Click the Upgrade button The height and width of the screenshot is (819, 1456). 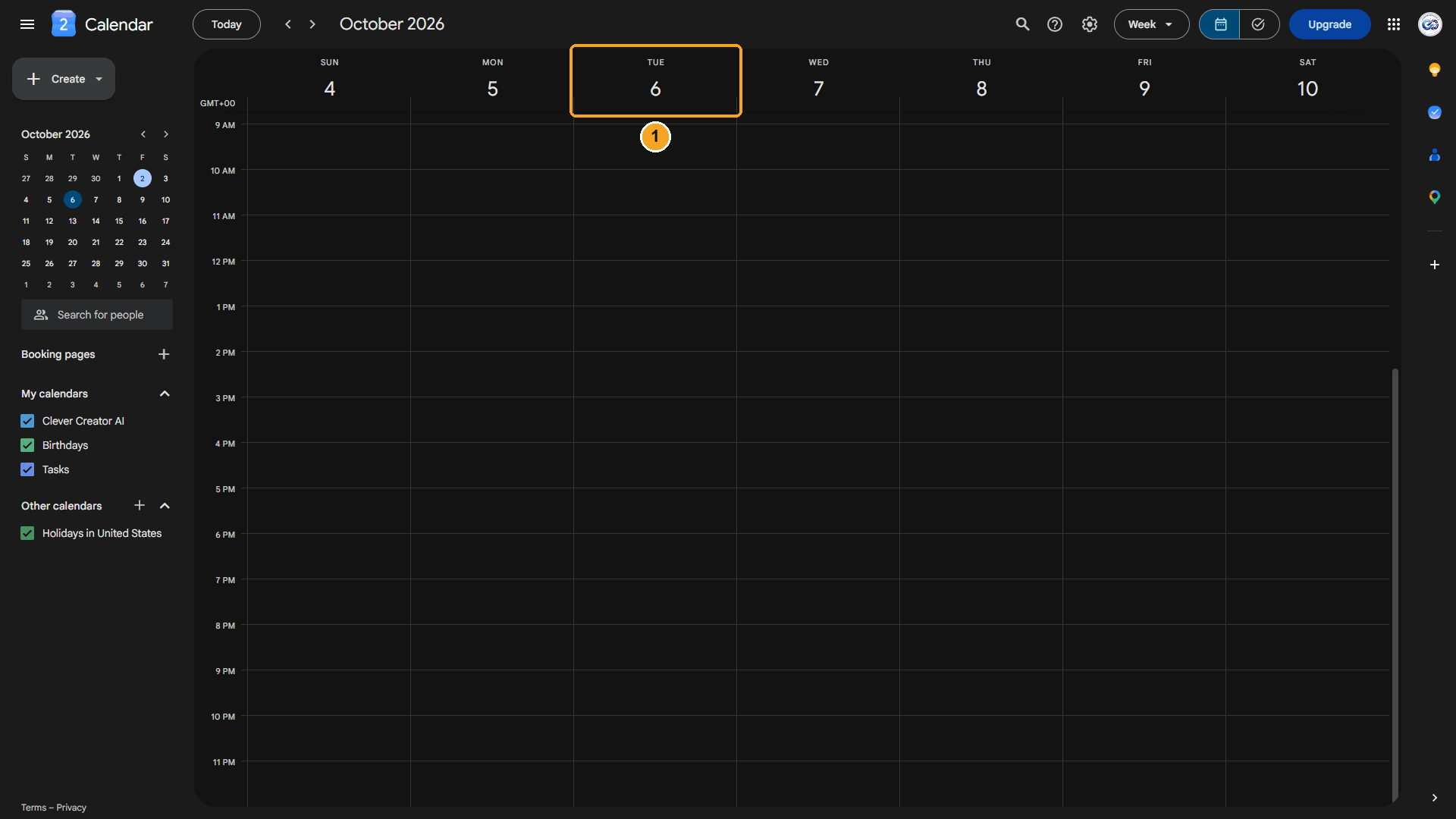(1329, 24)
